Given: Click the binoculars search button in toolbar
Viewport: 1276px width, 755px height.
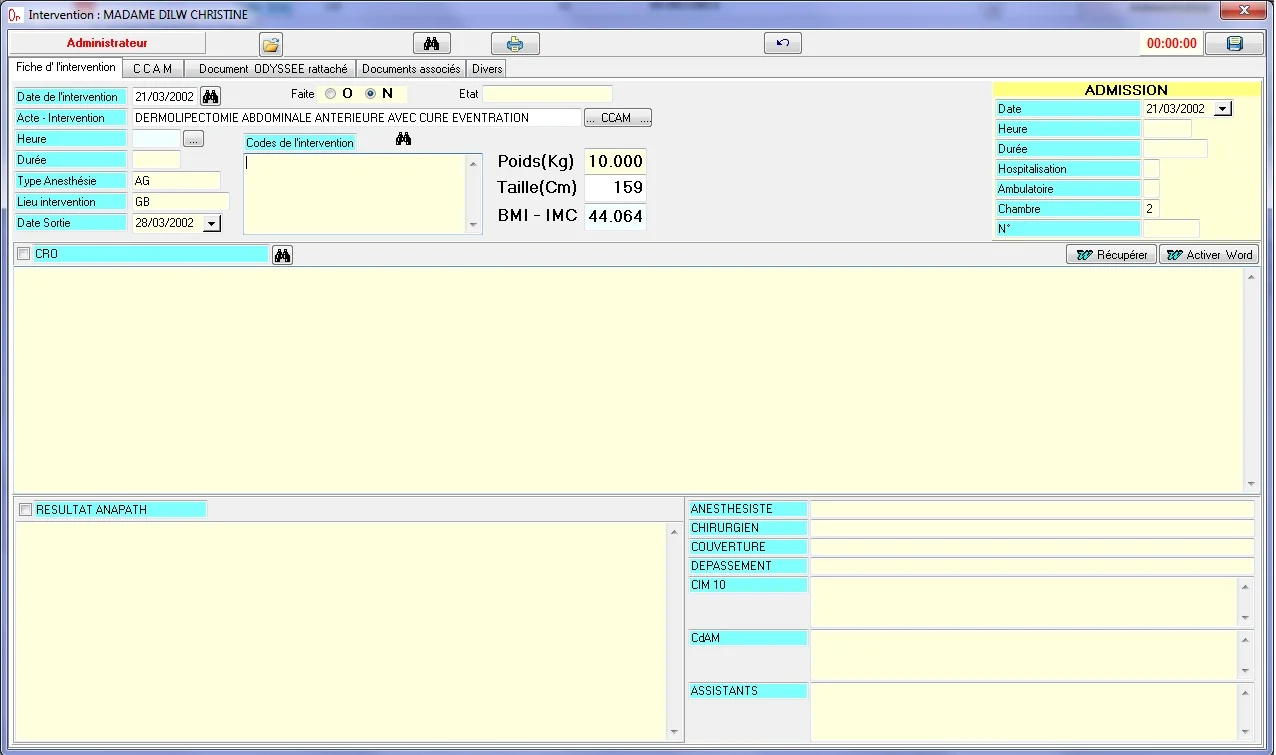Looking at the screenshot, I should click(x=432, y=44).
